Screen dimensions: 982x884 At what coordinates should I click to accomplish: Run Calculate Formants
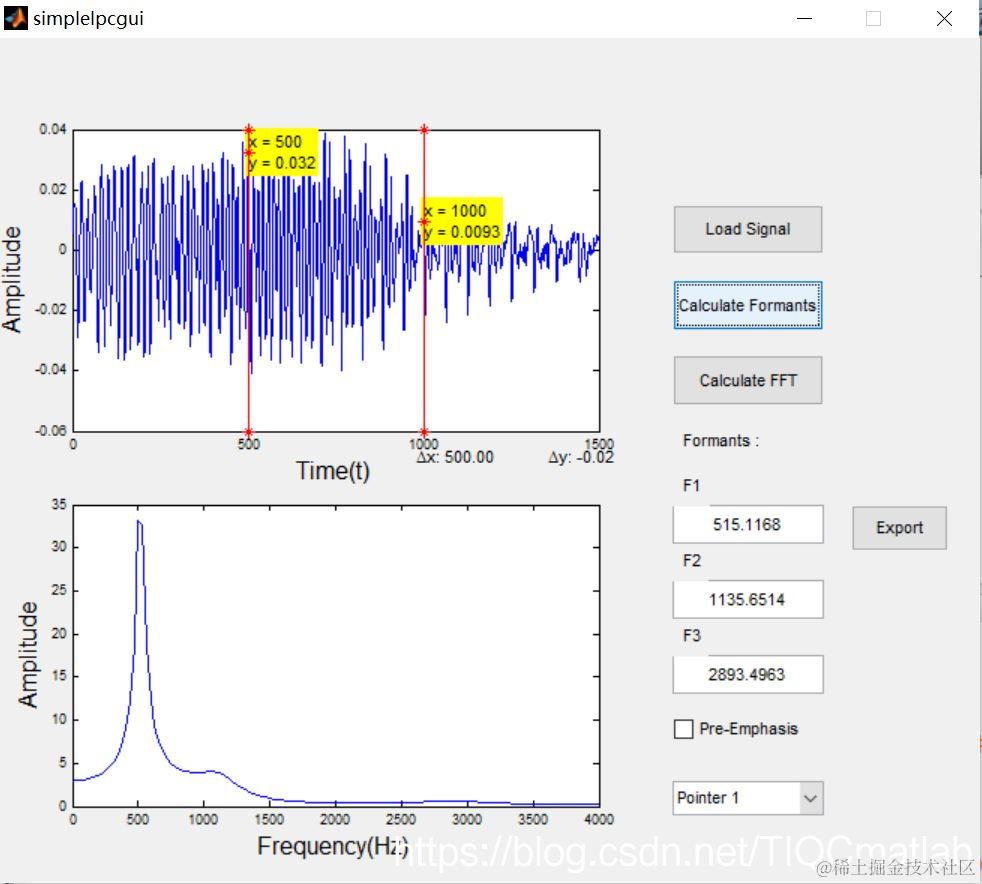pos(748,305)
